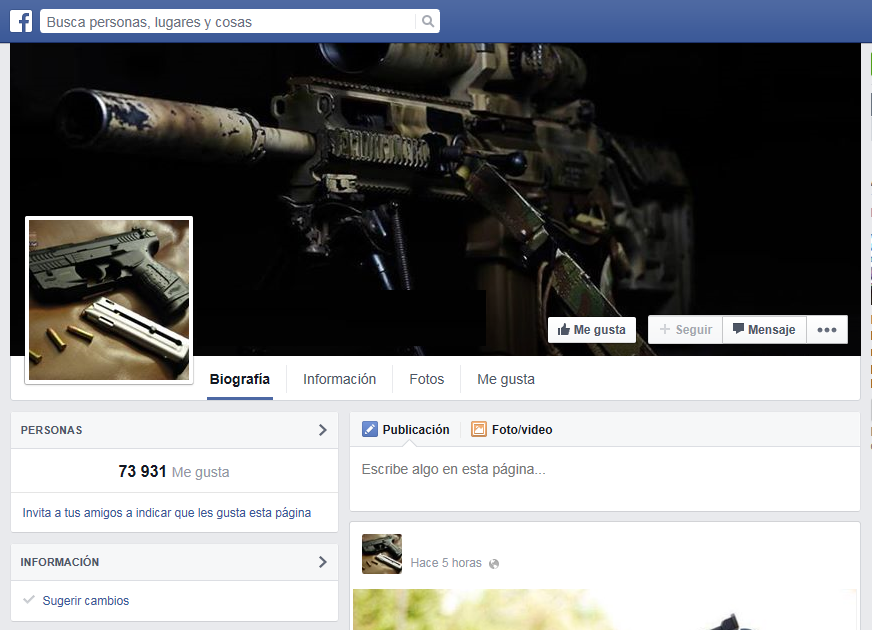Image resolution: width=872 pixels, height=630 pixels.
Task: Click the speech bubble icon on Mensaje
Action: [738, 329]
